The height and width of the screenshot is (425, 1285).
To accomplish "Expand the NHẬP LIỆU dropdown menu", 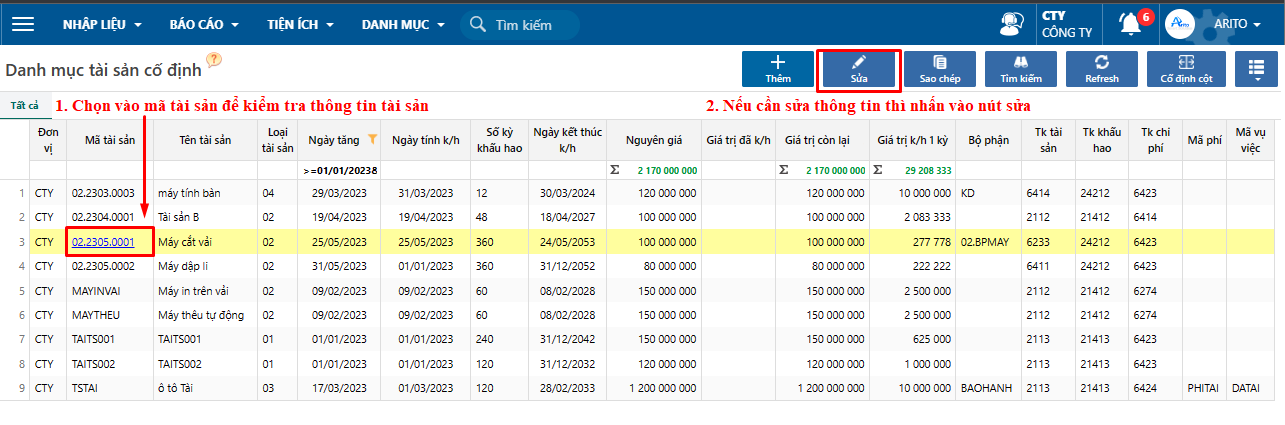I will coord(101,24).
